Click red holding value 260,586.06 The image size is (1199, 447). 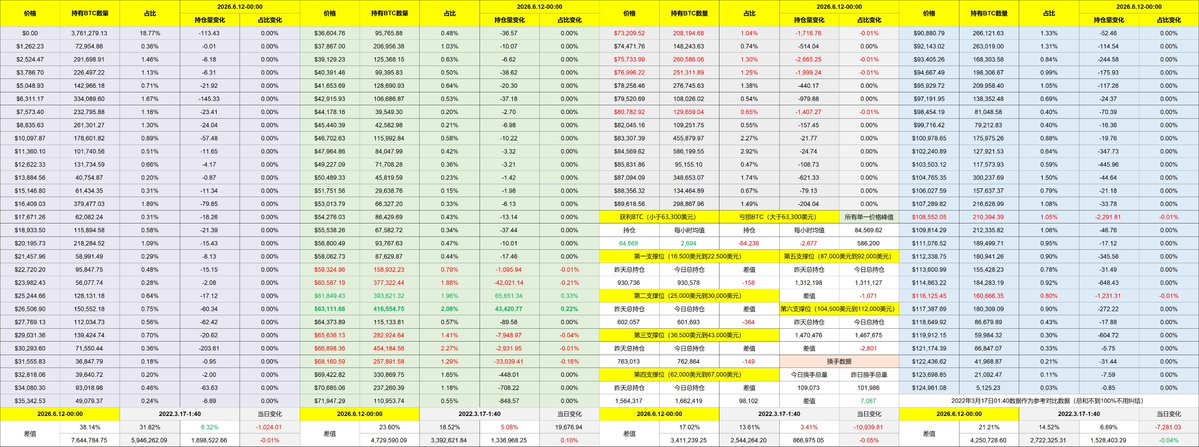[689, 59]
